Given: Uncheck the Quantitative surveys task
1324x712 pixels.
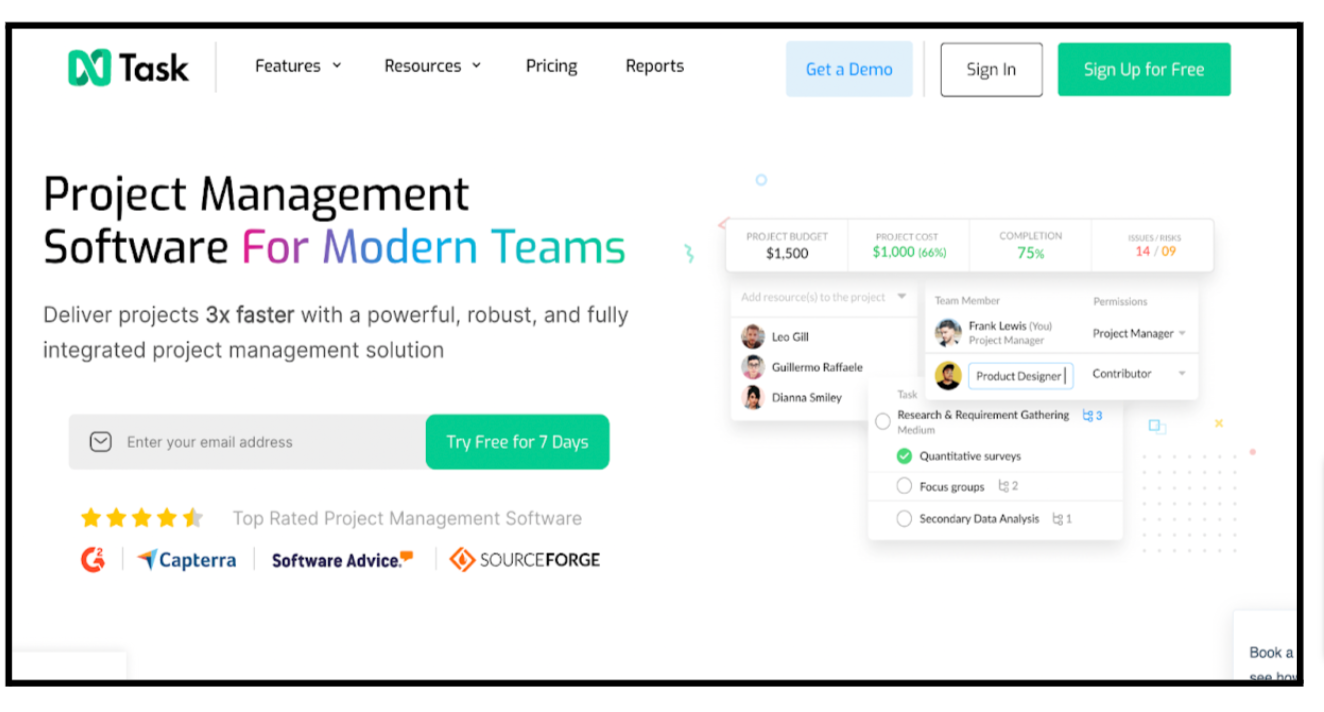Looking at the screenshot, I should pos(904,456).
